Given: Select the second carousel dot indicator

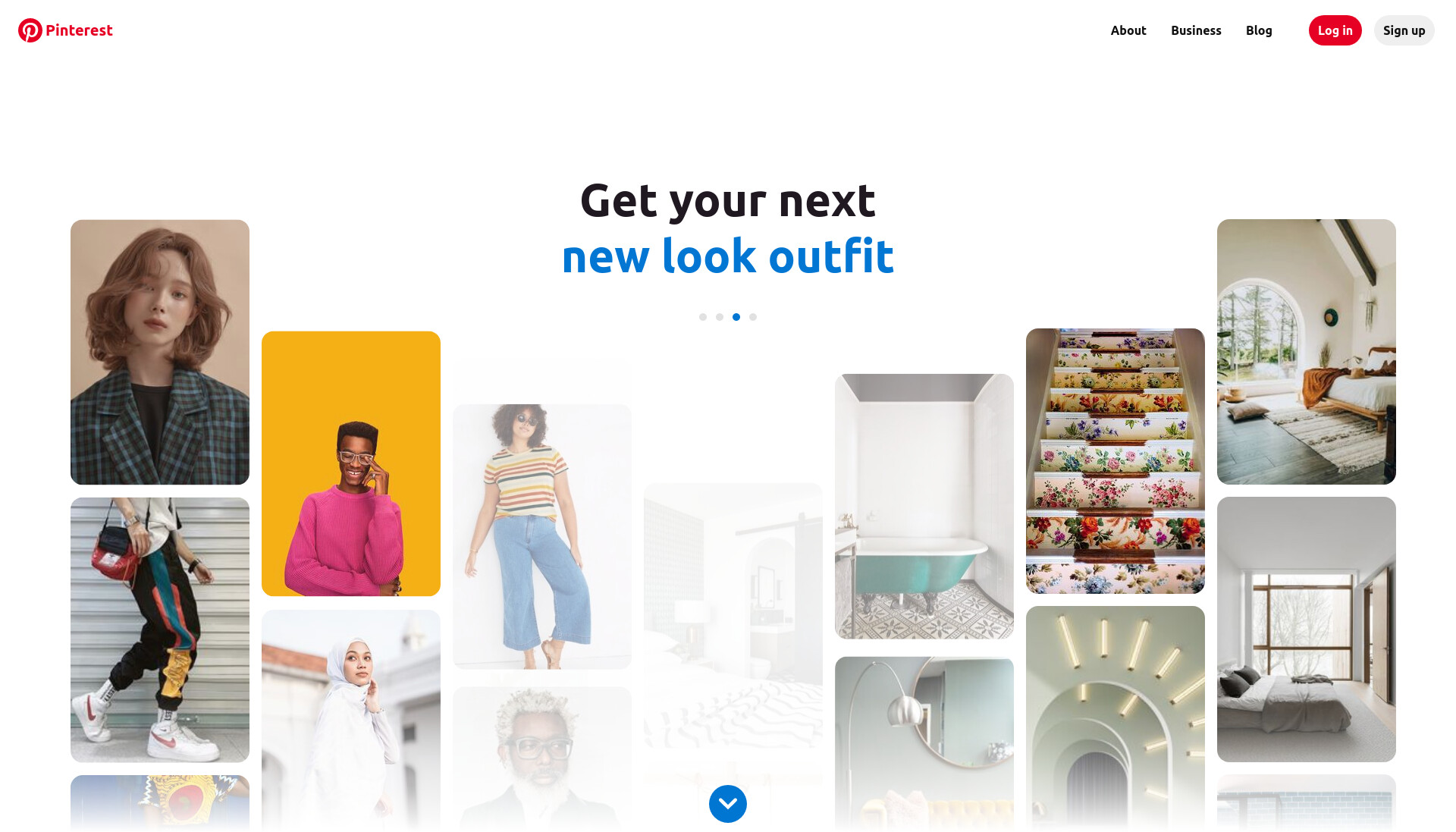Looking at the screenshot, I should (x=720, y=317).
